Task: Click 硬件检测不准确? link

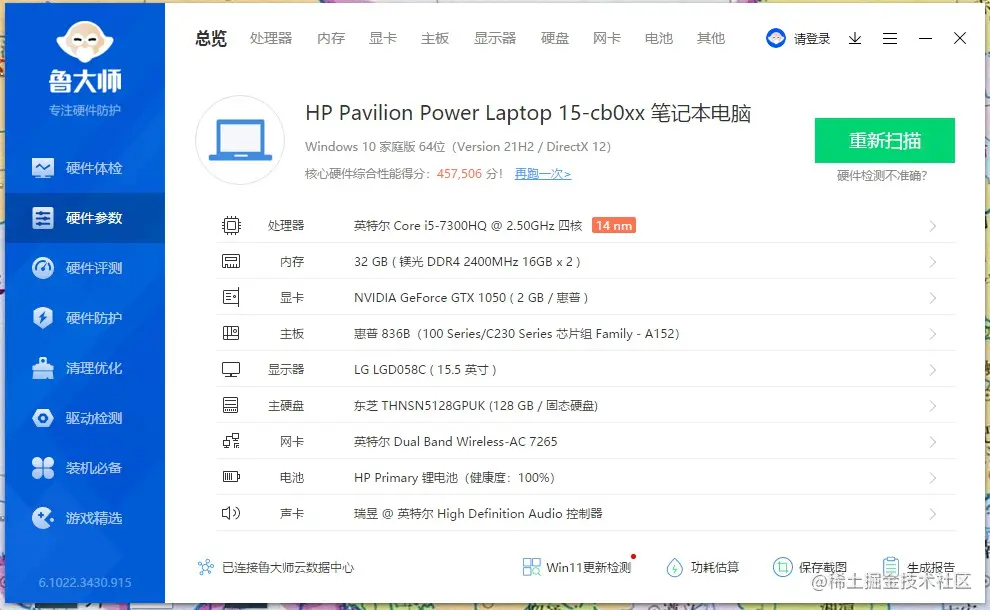Action: pos(881,176)
